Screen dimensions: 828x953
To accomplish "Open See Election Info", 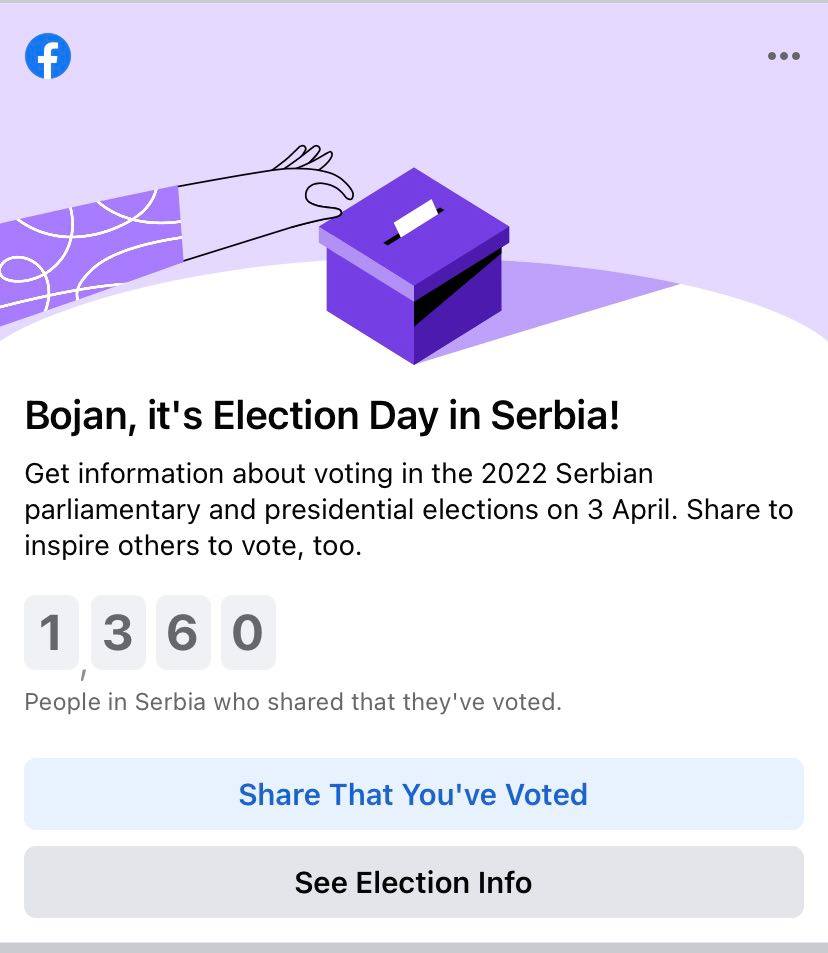I will coord(413,882).
